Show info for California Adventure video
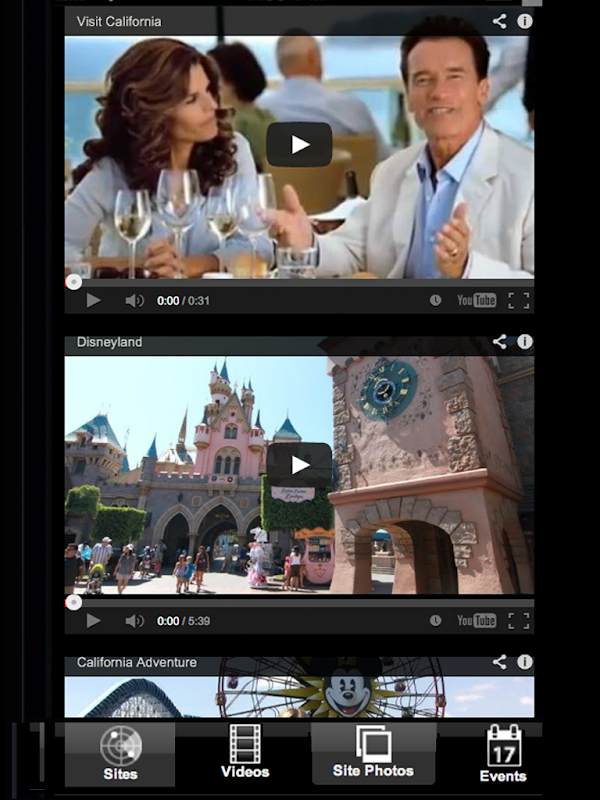This screenshot has width=600, height=800. pos(524,662)
